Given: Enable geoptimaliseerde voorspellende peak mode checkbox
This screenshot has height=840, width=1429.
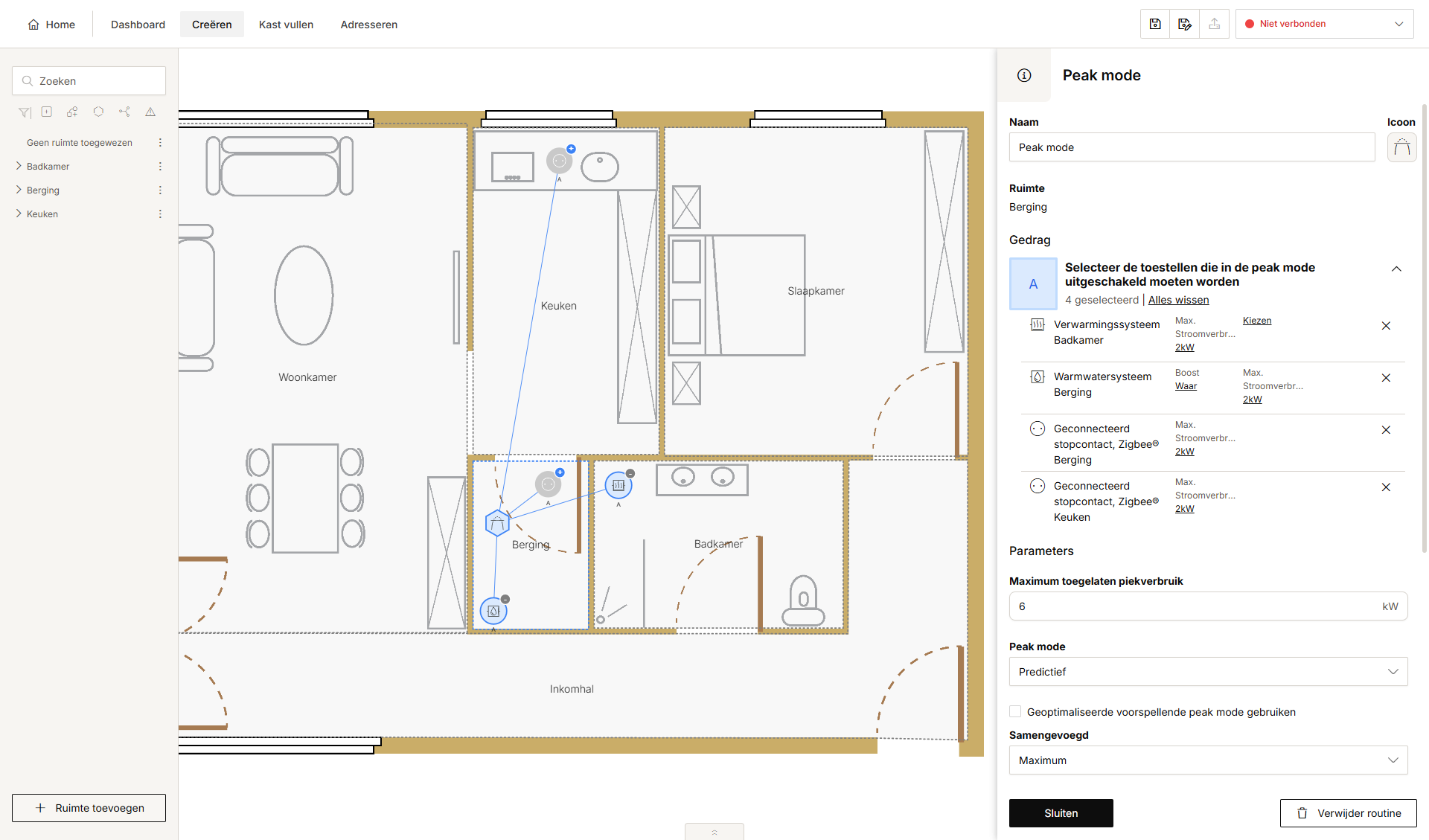Looking at the screenshot, I should [x=1015, y=712].
